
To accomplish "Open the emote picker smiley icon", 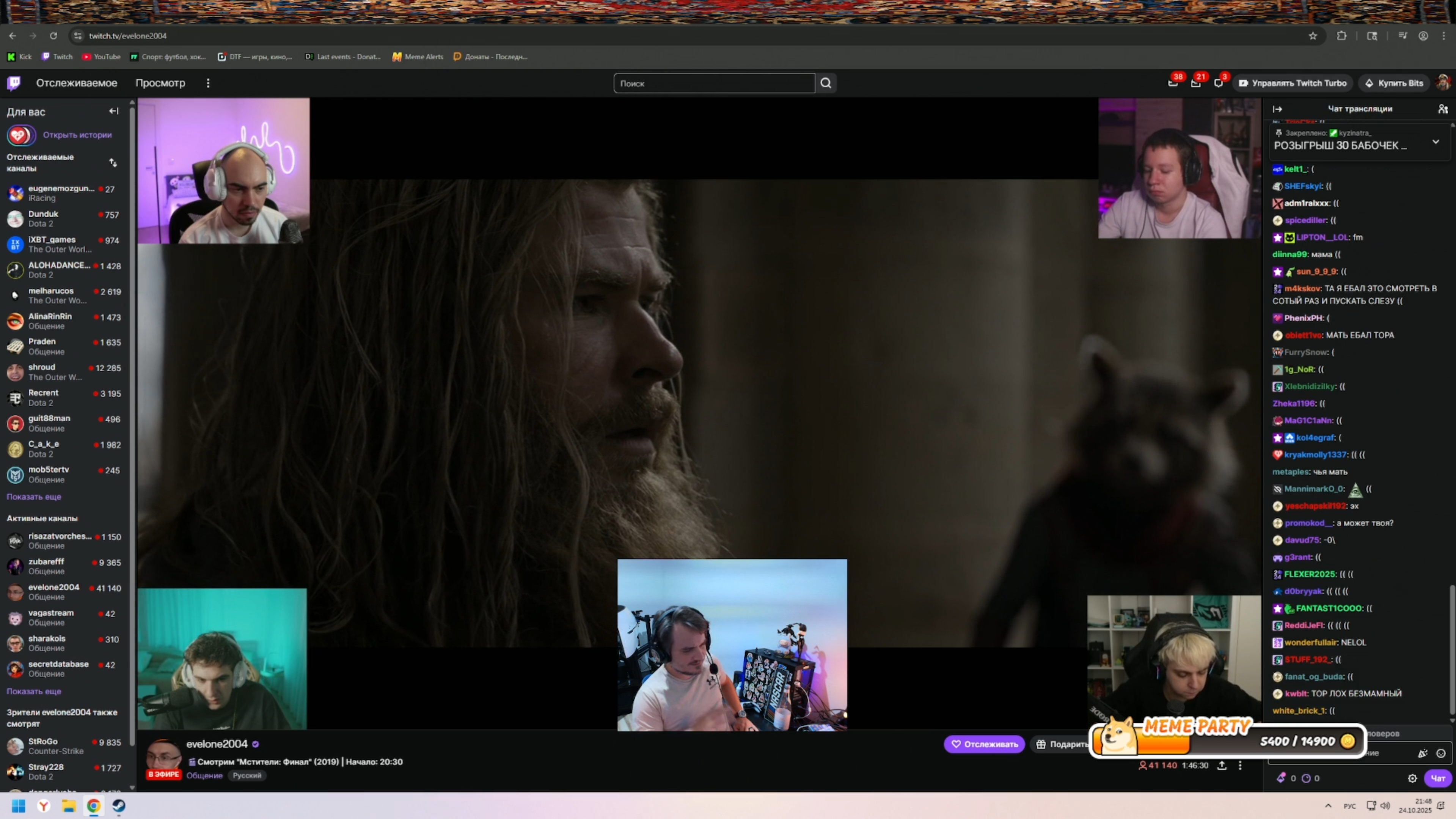I will click(x=1441, y=753).
